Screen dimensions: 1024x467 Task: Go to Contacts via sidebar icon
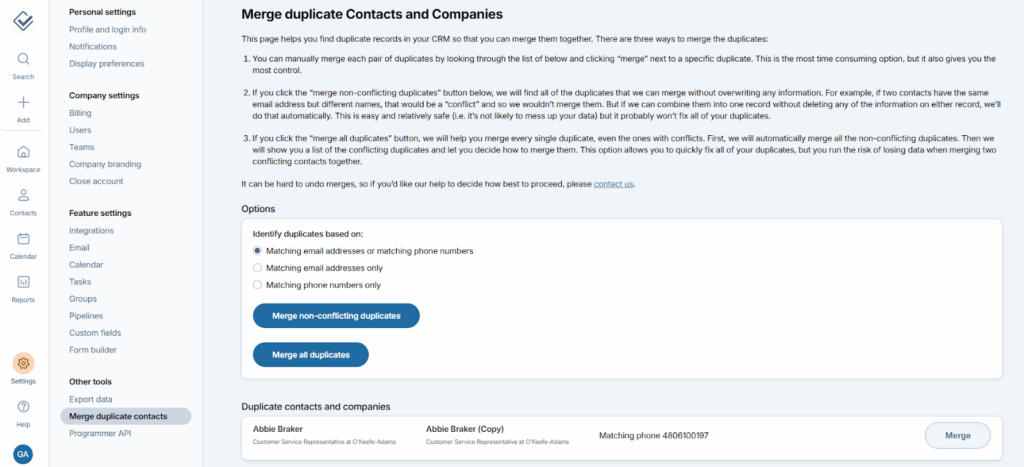[x=23, y=196]
